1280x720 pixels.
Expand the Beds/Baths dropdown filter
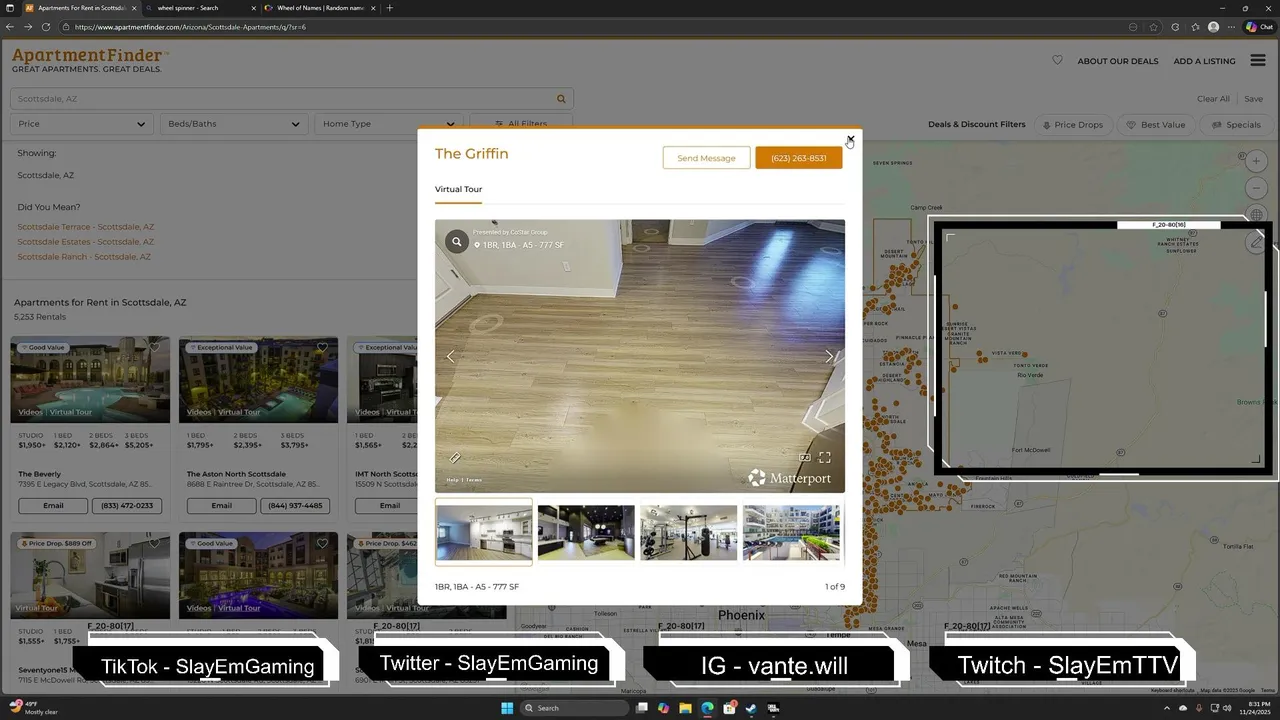[233, 124]
